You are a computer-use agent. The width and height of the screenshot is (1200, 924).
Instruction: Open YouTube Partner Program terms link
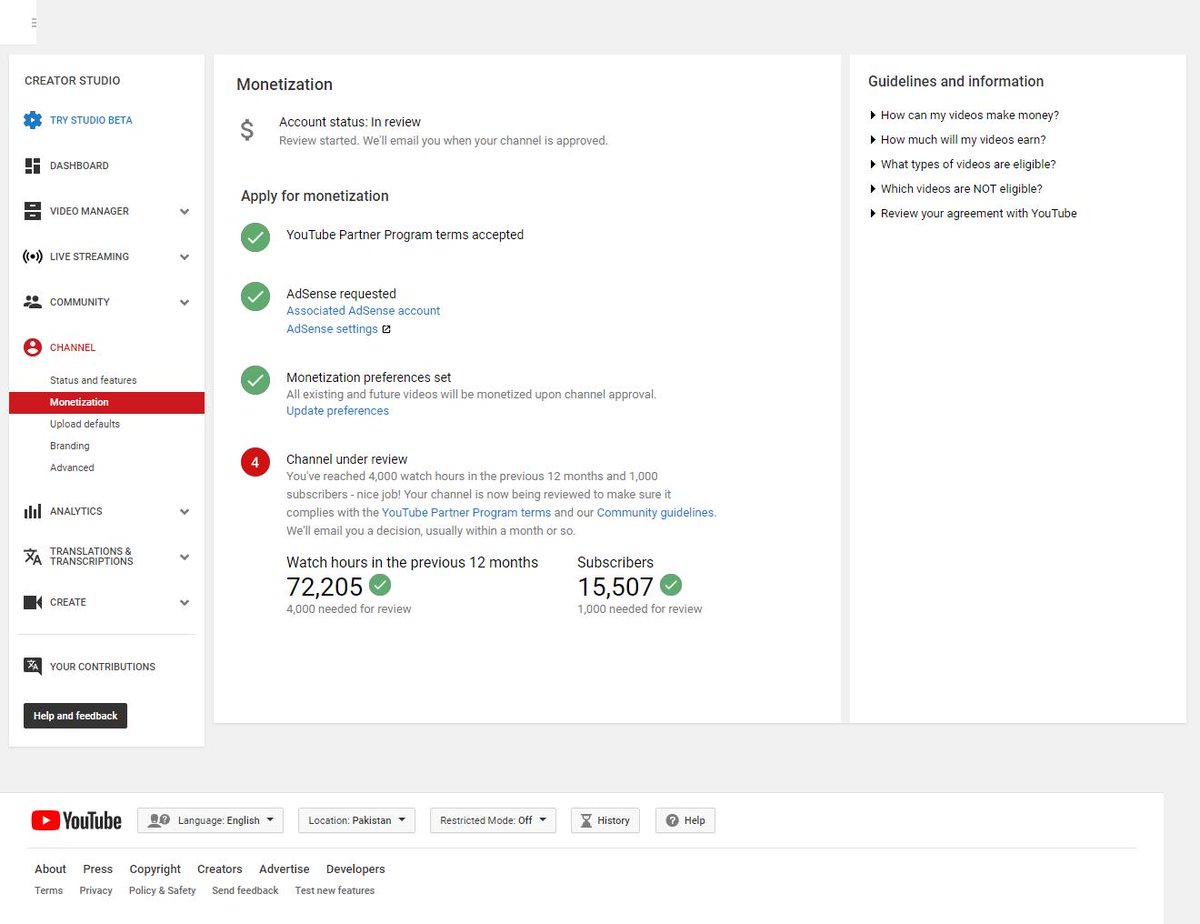466,512
